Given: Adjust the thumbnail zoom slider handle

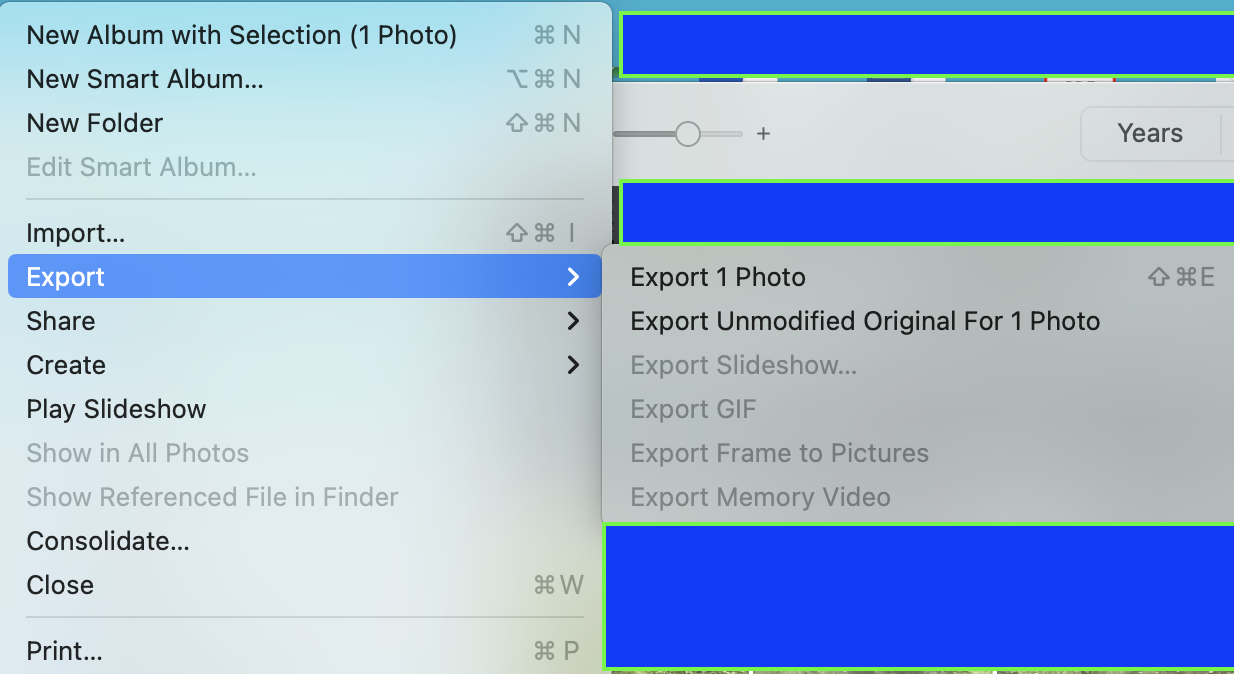Looking at the screenshot, I should [687, 133].
